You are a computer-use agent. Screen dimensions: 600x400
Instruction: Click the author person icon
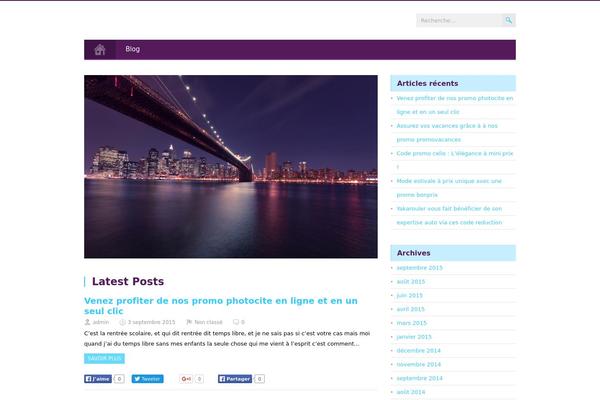click(87, 322)
